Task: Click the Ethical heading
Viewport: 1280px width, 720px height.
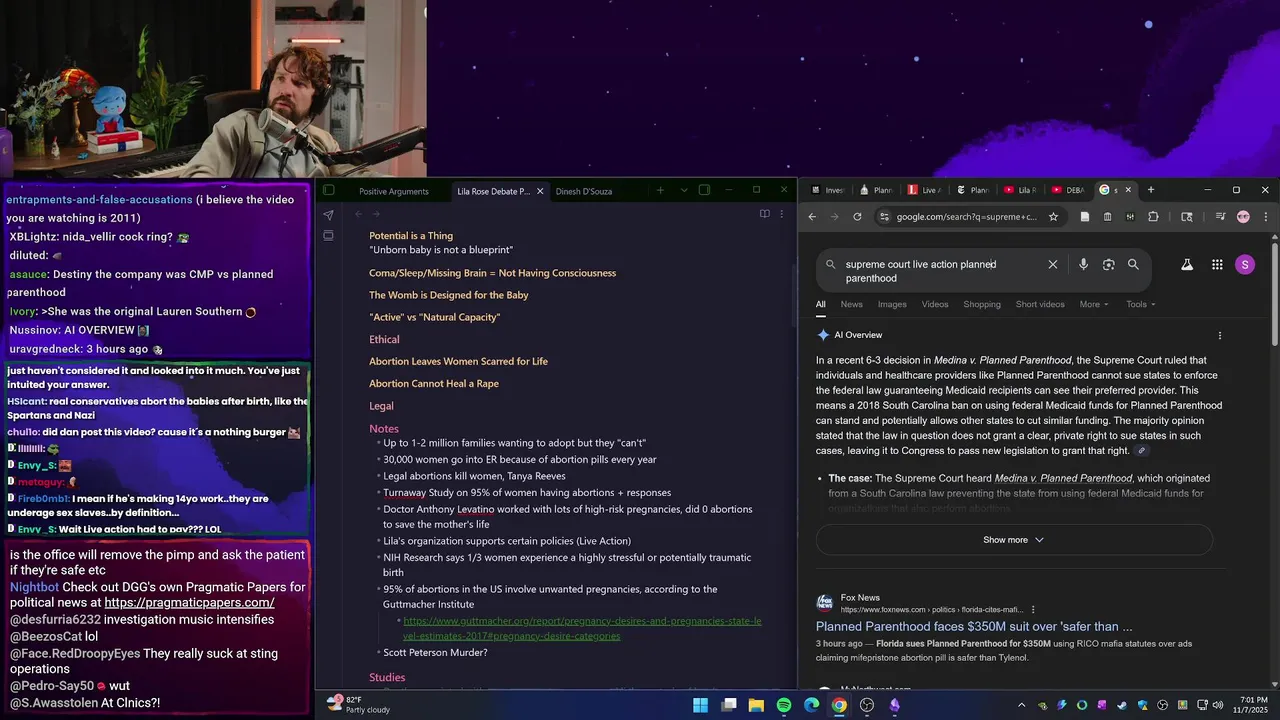Action: 384,340
